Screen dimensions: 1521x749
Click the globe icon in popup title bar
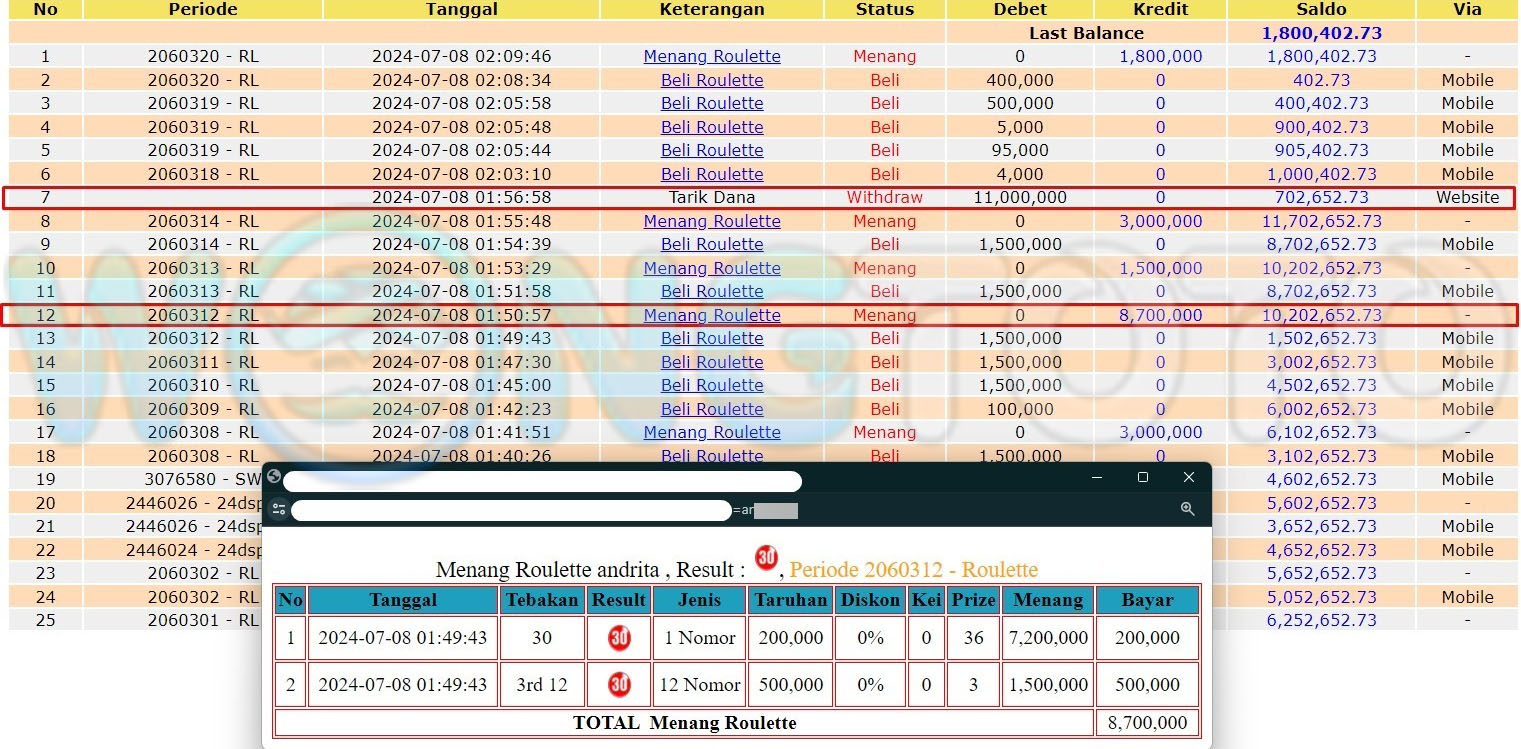pyautogui.click(x=274, y=477)
